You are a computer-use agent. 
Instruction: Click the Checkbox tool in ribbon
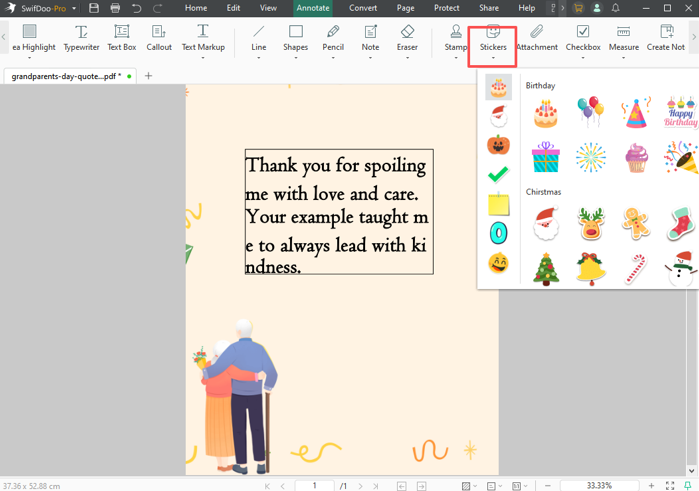pyautogui.click(x=583, y=38)
